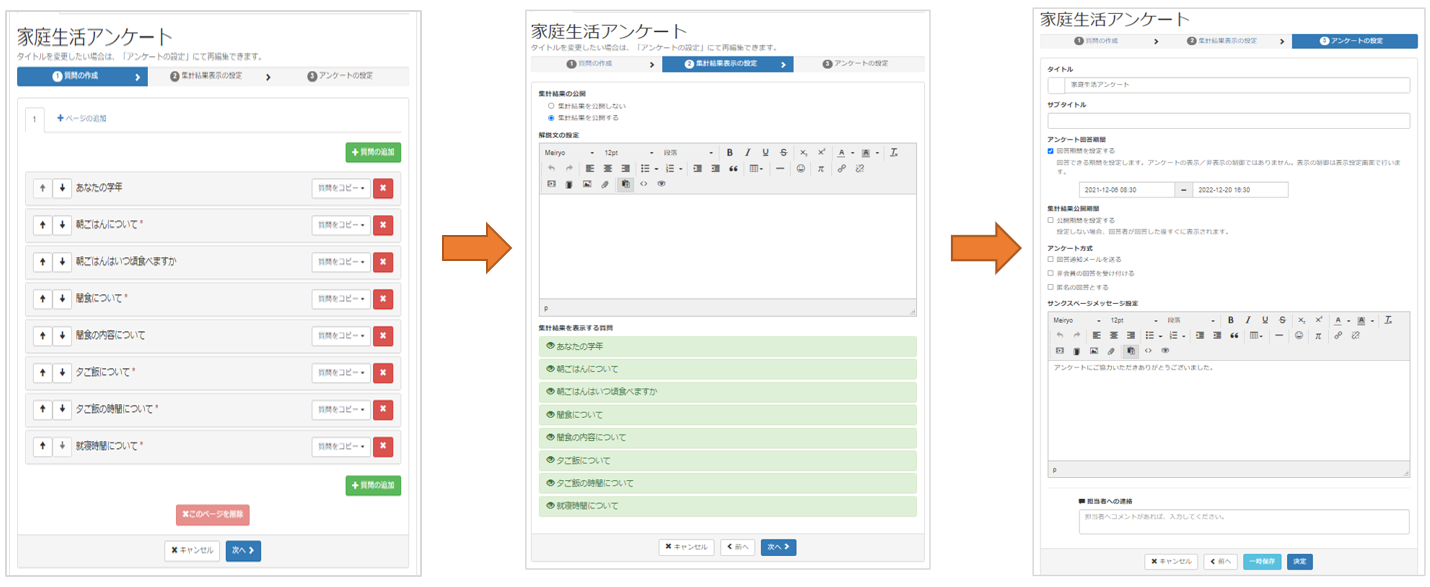Move 間食について question up
1430x587 pixels.
pos(42,299)
